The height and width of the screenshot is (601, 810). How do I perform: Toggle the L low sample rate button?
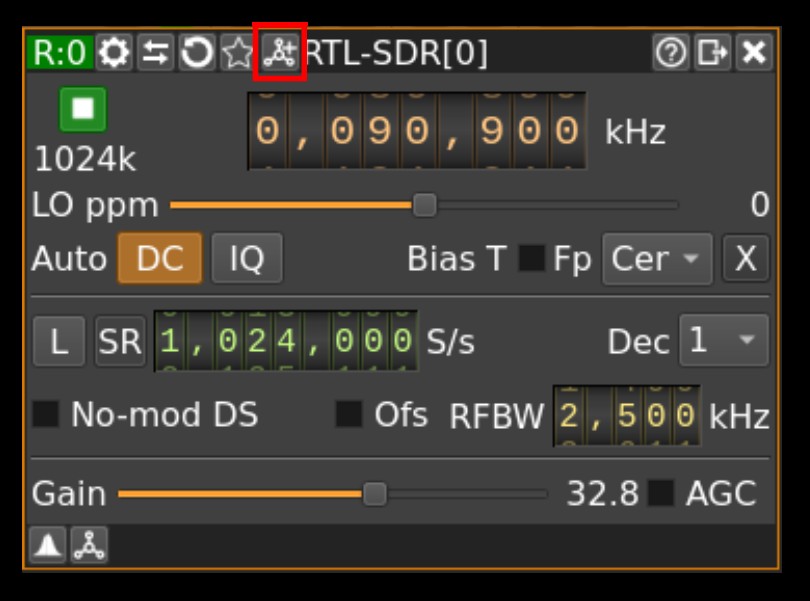(x=59, y=341)
